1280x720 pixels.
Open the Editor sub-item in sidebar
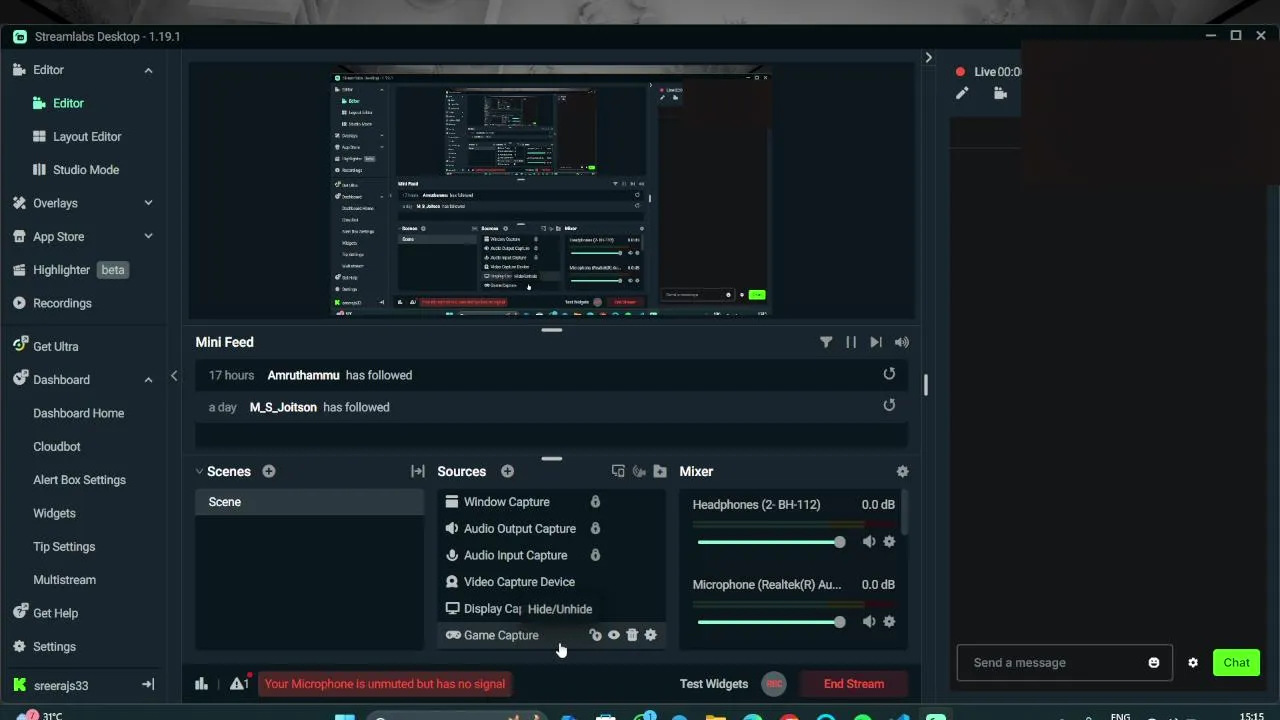tap(68, 103)
